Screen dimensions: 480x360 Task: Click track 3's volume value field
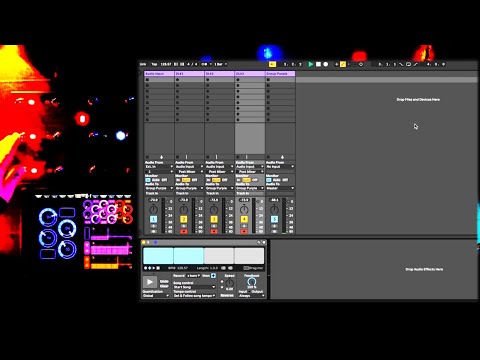[214, 200]
